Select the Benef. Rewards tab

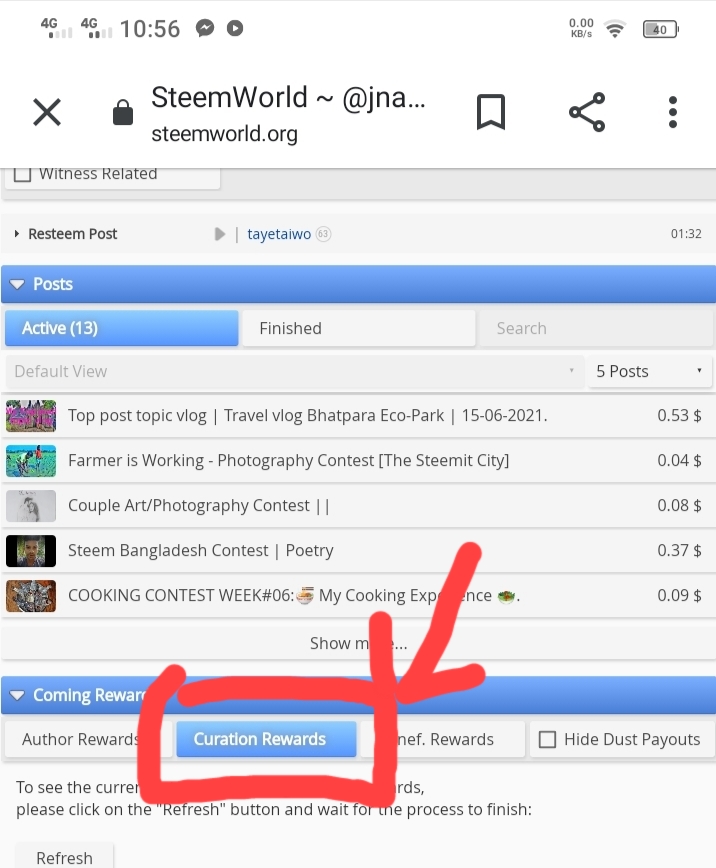[442, 739]
